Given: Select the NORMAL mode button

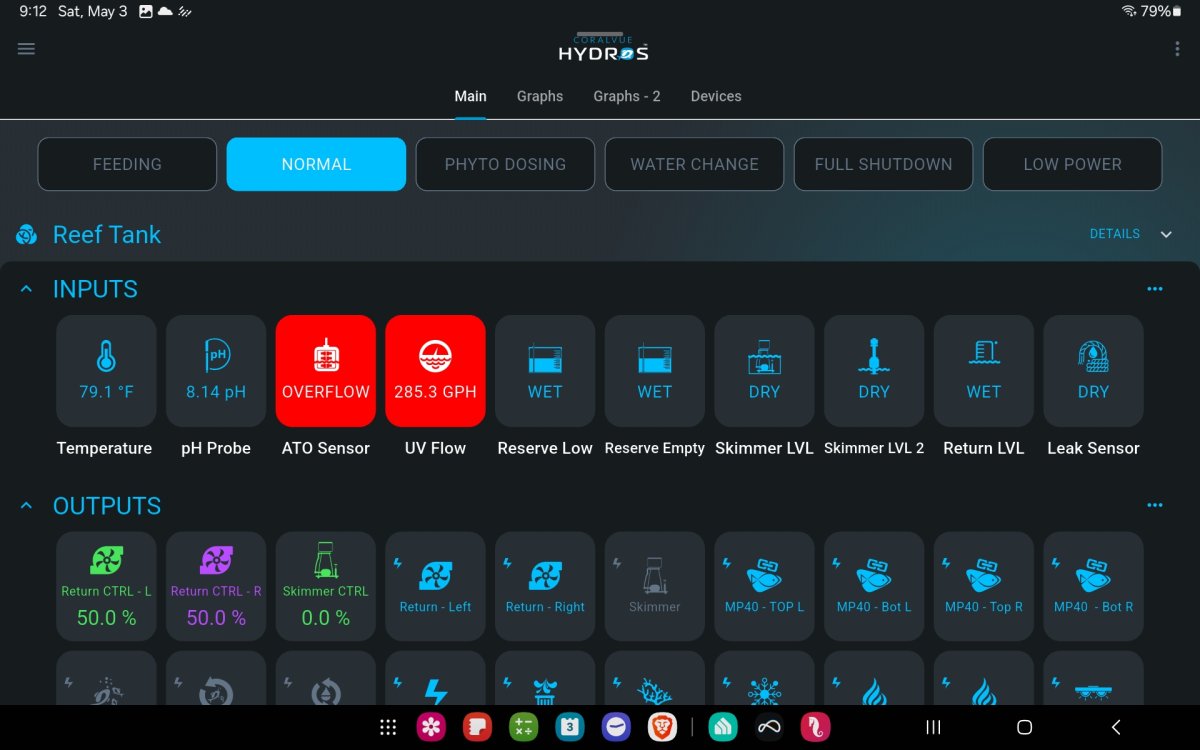Looking at the screenshot, I should (x=316, y=164).
